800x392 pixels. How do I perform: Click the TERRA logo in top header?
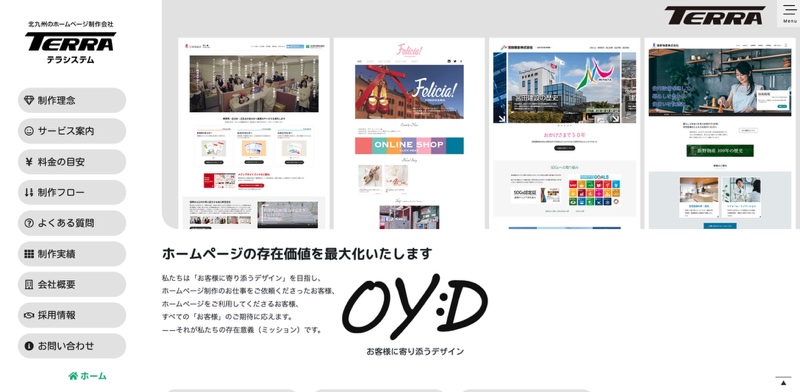pyautogui.click(x=715, y=15)
